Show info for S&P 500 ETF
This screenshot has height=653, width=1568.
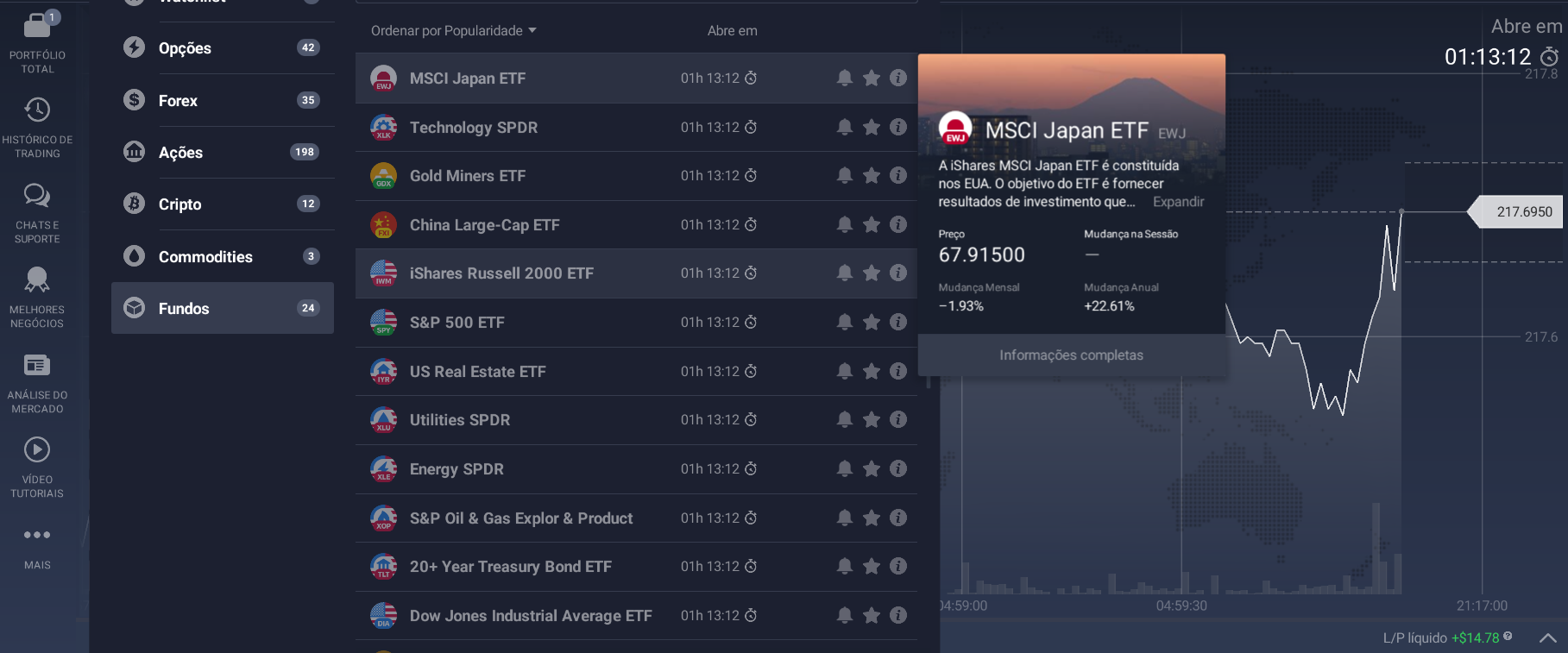click(898, 322)
